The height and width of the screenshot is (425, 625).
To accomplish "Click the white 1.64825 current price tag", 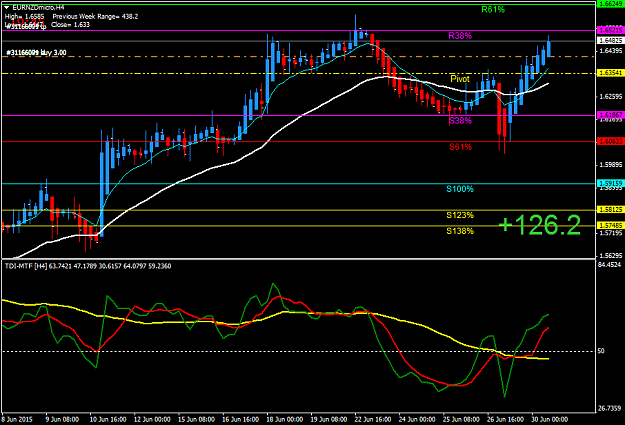I will (x=610, y=41).
